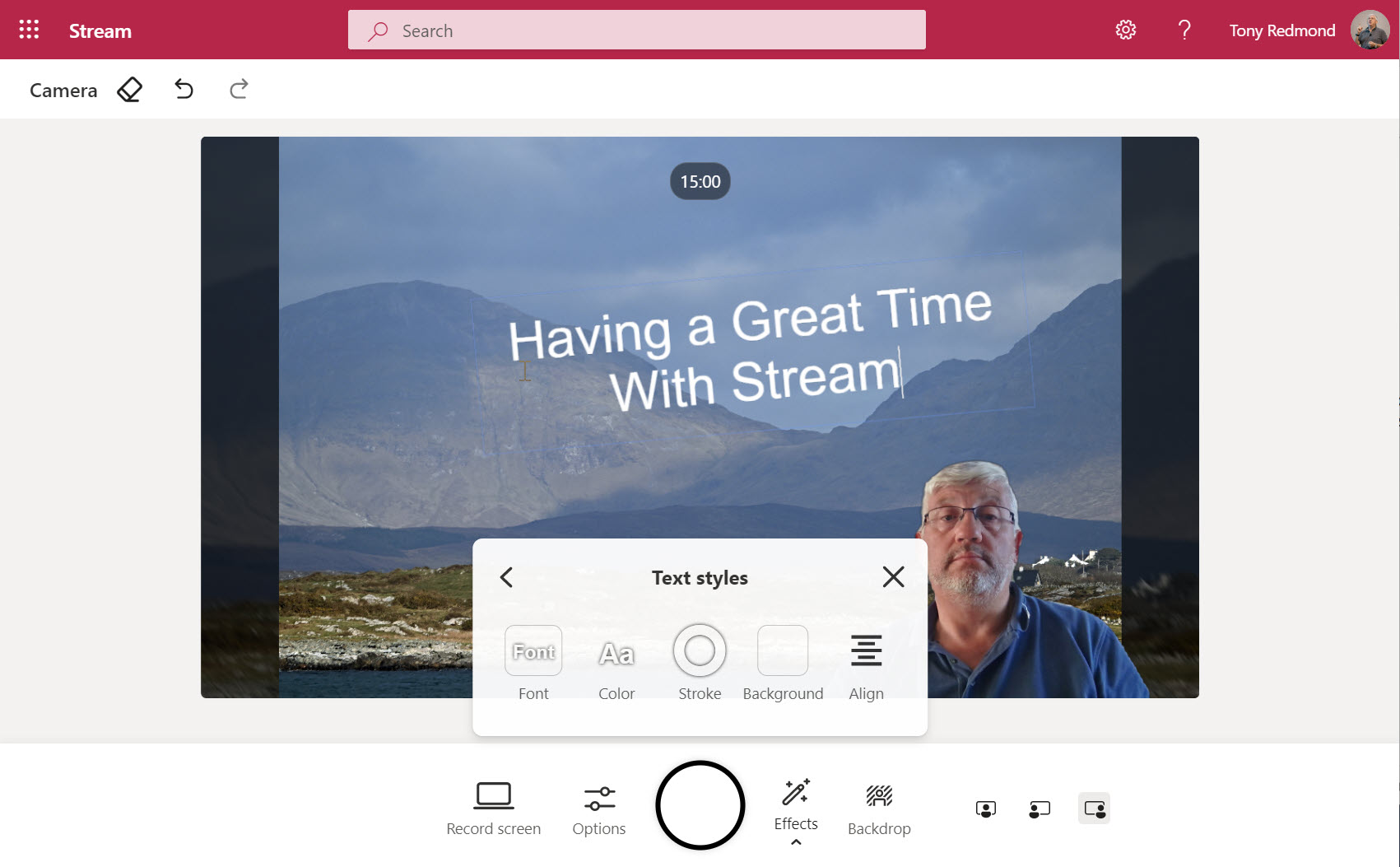The width and height of the screenshot is (1400, 867).
Task: Open the Settings gear
Action: tap(1125, 30)
